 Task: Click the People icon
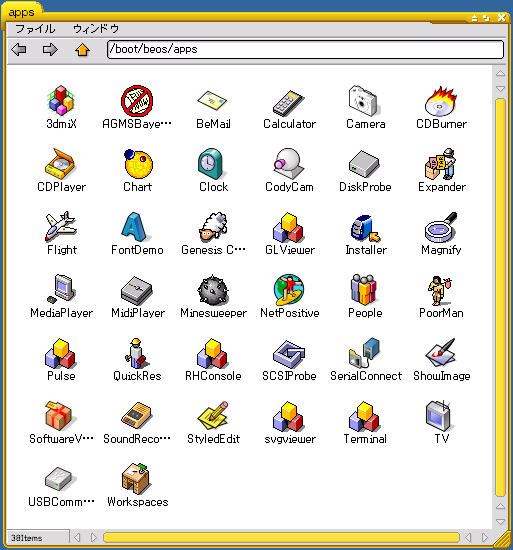[363, 290]
